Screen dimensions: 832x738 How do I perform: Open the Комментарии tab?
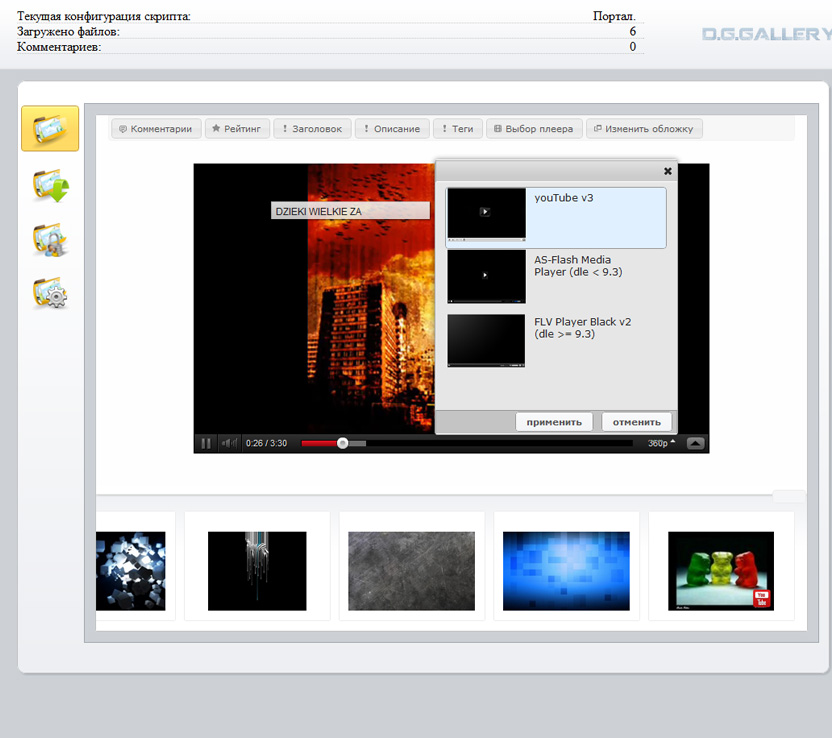pos(156,129)
